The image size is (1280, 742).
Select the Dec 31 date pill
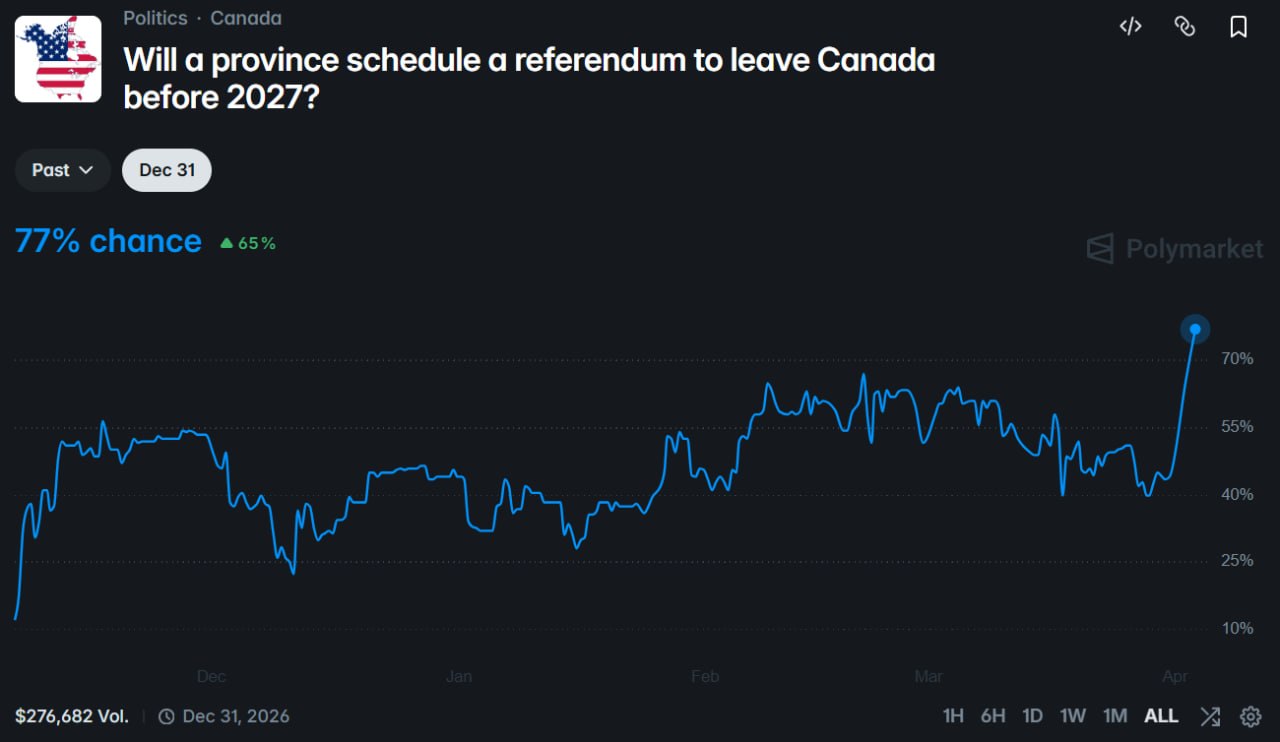coord(167,170)
